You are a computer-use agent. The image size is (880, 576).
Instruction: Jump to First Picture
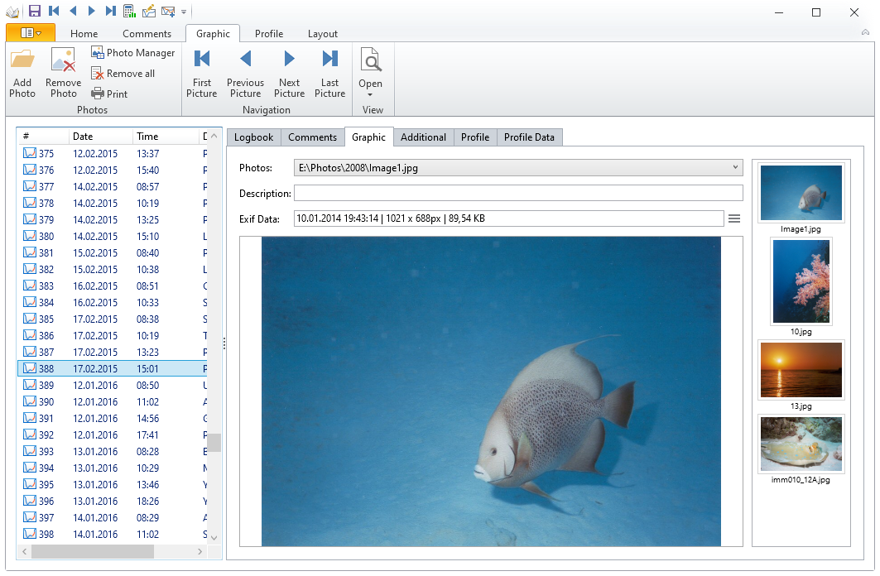(x=201, y=72)
